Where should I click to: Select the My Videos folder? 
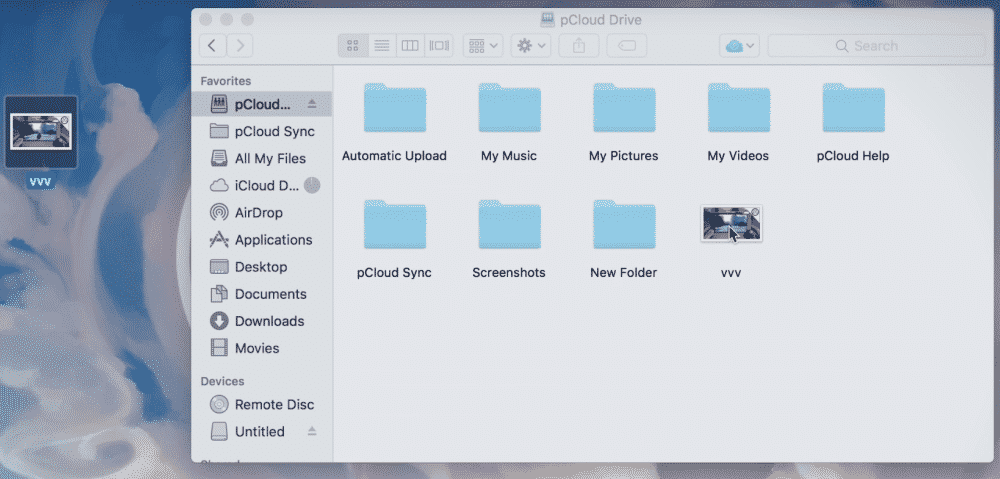(x=739, y=108)
